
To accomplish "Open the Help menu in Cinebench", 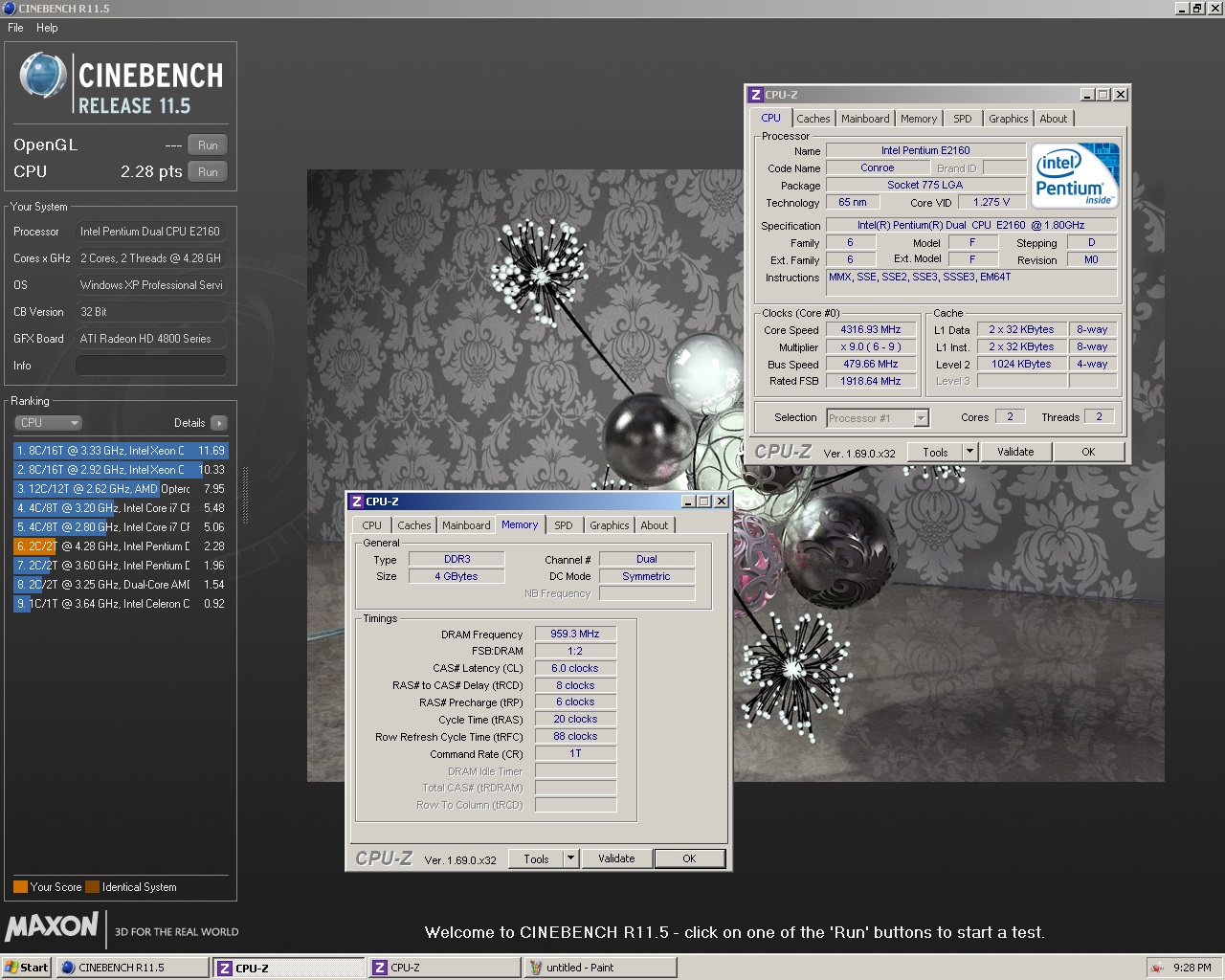I will tap(47, 28).
